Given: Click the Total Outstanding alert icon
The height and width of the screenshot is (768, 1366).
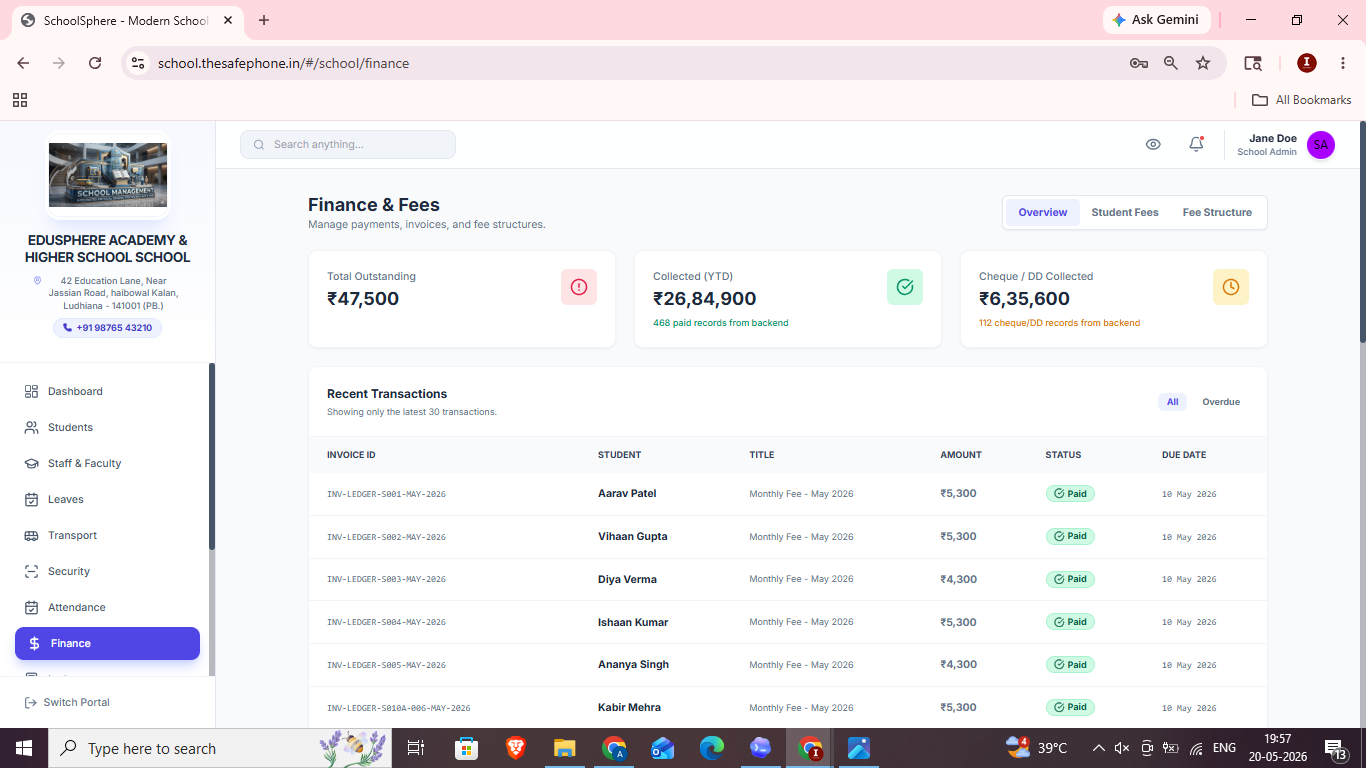Looking at the screenshot, I should pyautogui.click(x=579, y=287).
